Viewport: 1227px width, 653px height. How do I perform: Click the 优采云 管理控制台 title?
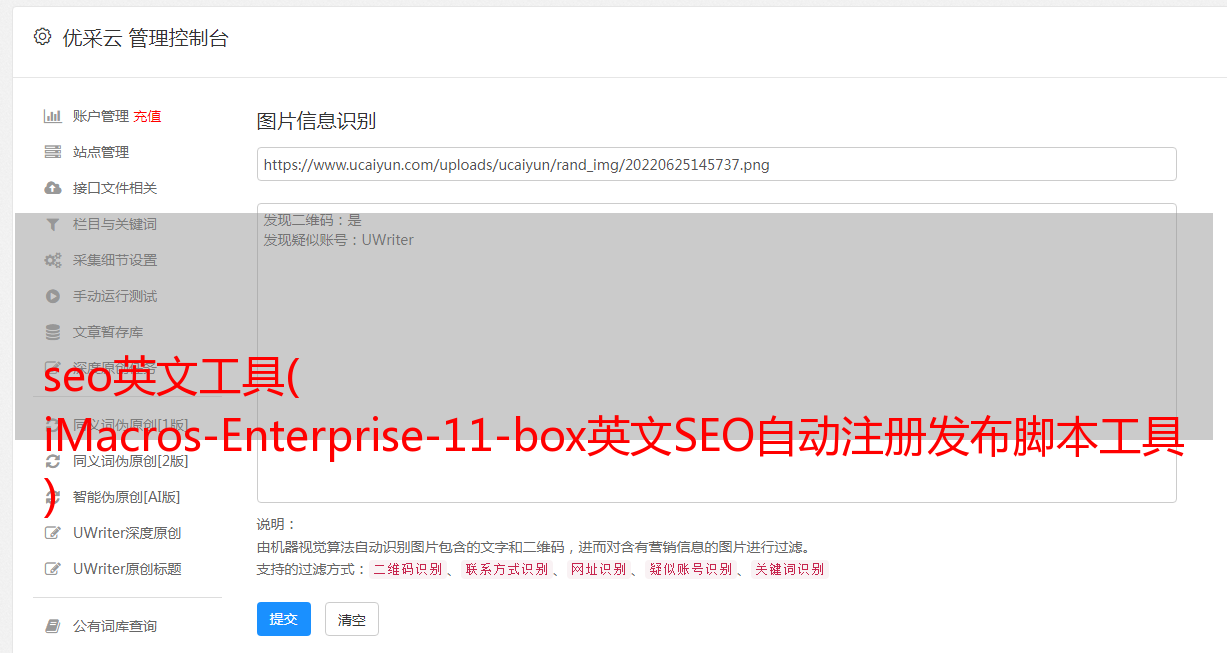145,38
